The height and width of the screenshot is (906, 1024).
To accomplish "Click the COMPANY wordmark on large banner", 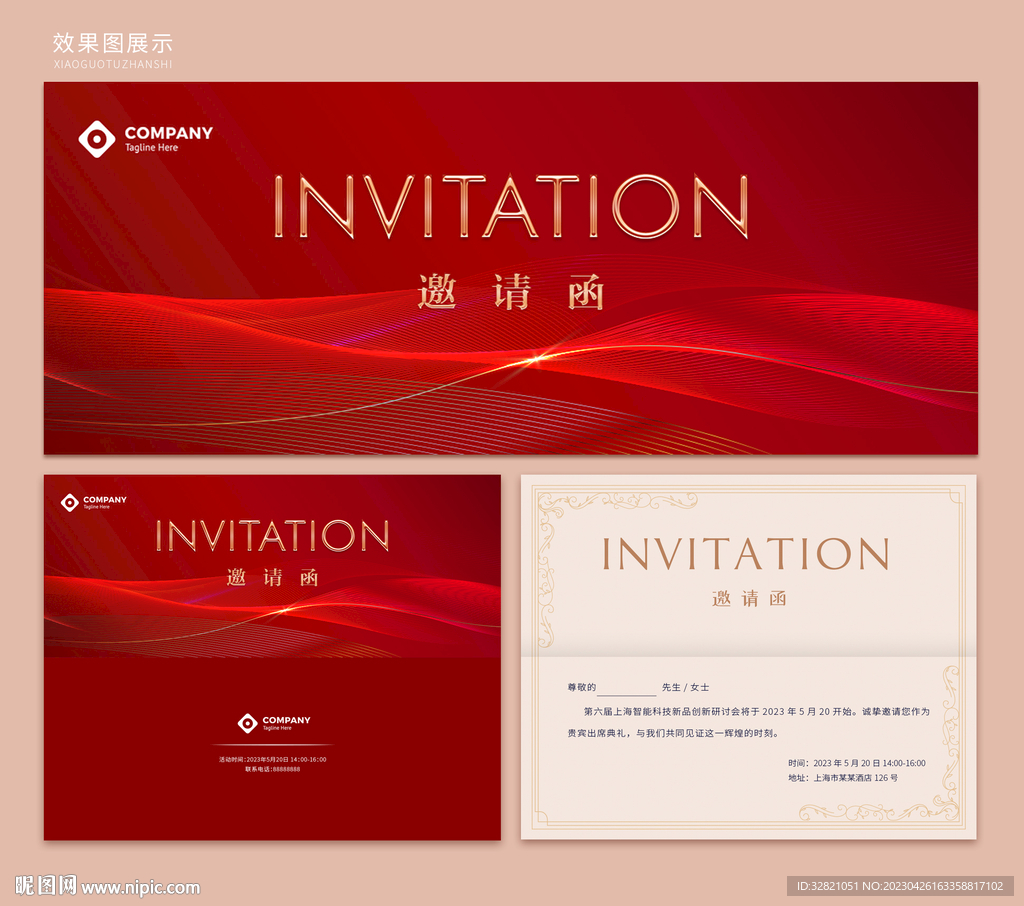I will coord(168,133).
